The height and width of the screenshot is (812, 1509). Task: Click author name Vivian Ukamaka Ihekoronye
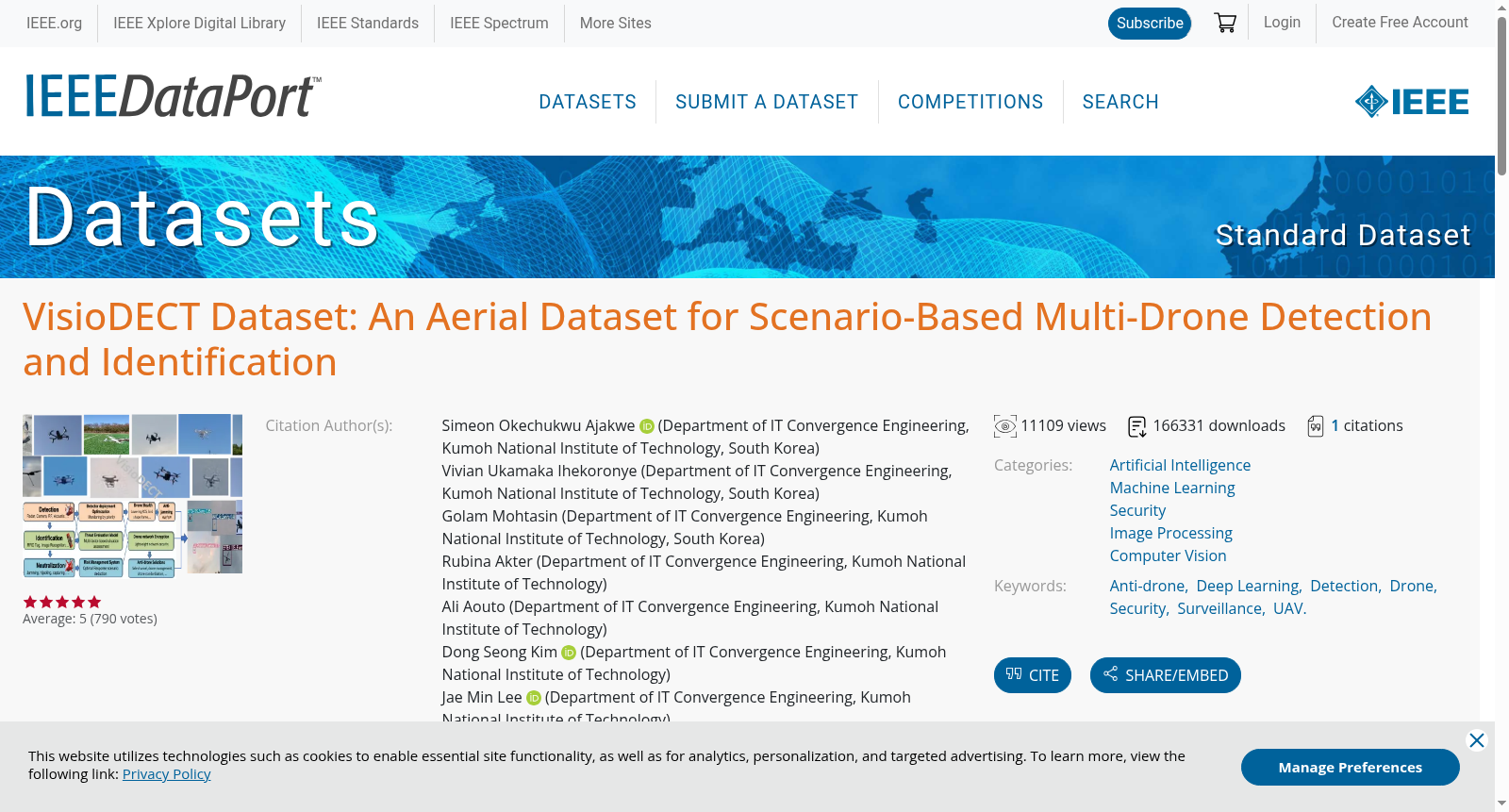[539, 472]
